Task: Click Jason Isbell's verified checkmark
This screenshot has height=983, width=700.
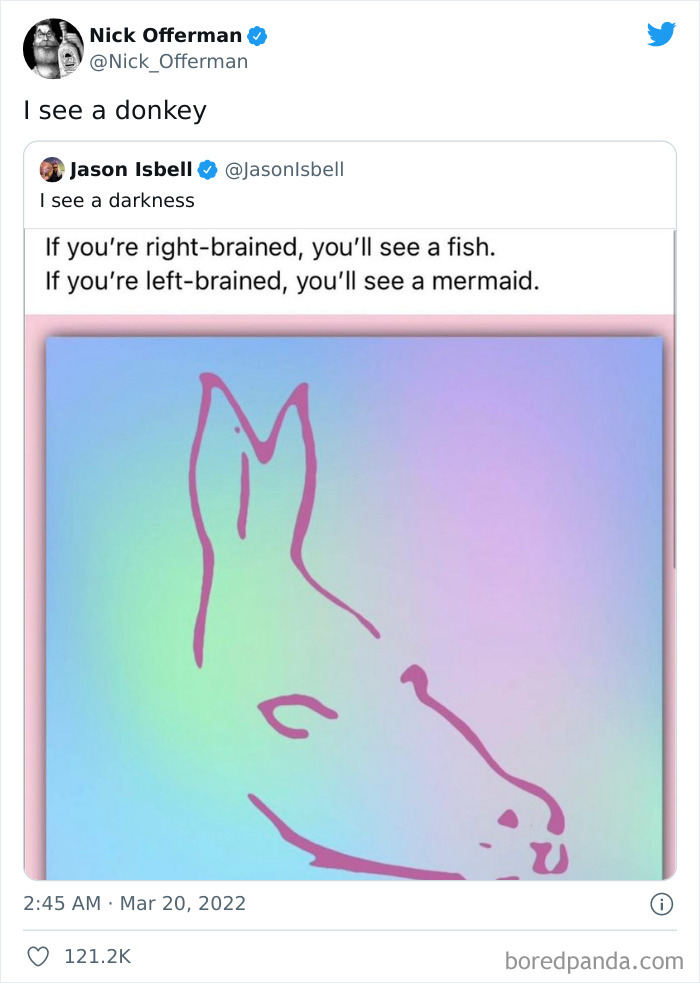Action: pyautogui.click(x=208, y=169)
